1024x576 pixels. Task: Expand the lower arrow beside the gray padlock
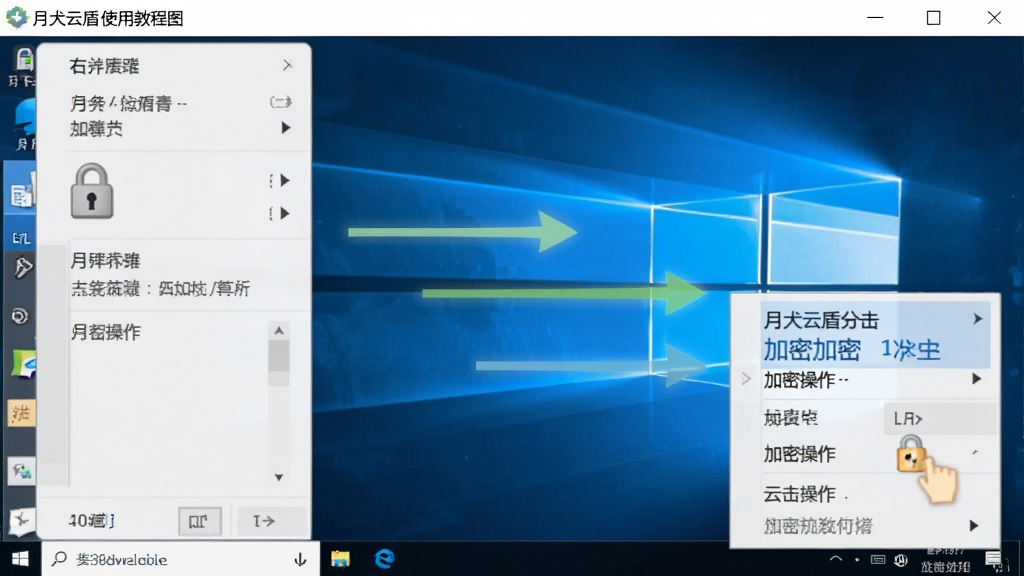click(285, 213)
